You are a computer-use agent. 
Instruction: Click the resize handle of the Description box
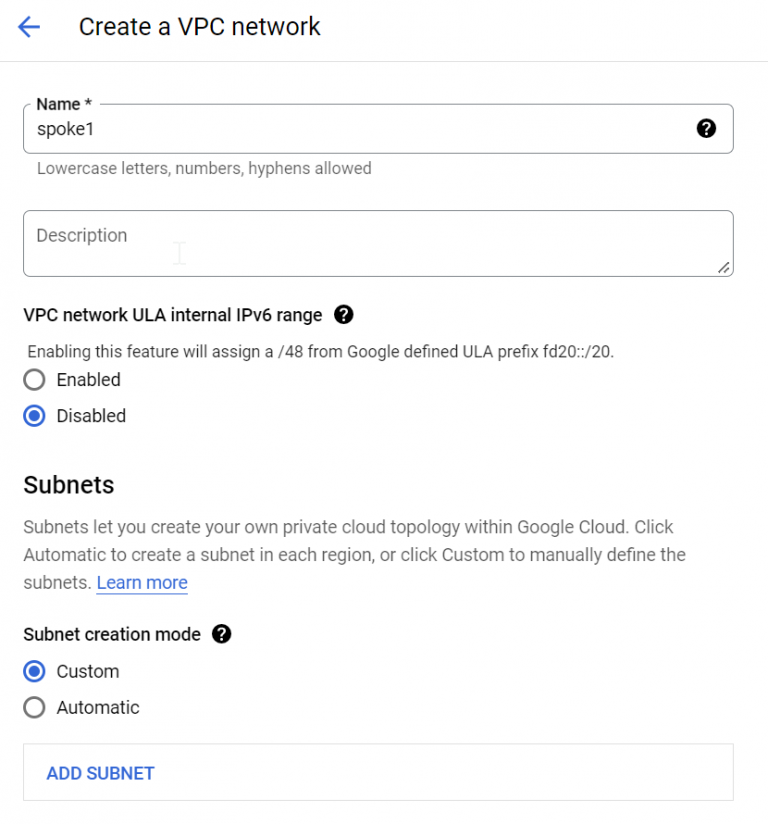pyautogui.click(x=725, y=266)
